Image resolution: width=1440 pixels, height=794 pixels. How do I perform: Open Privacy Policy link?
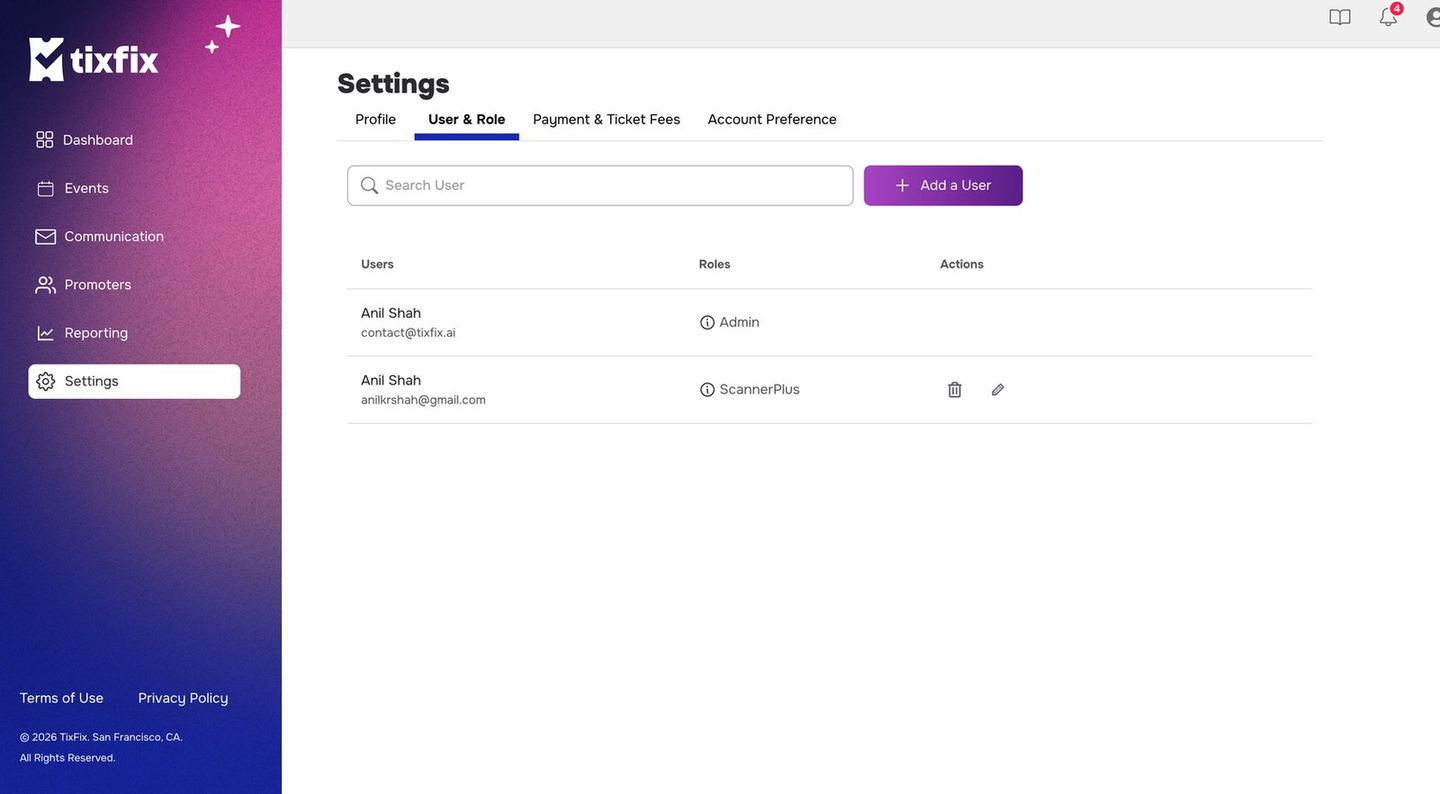(x=183, y=698)
